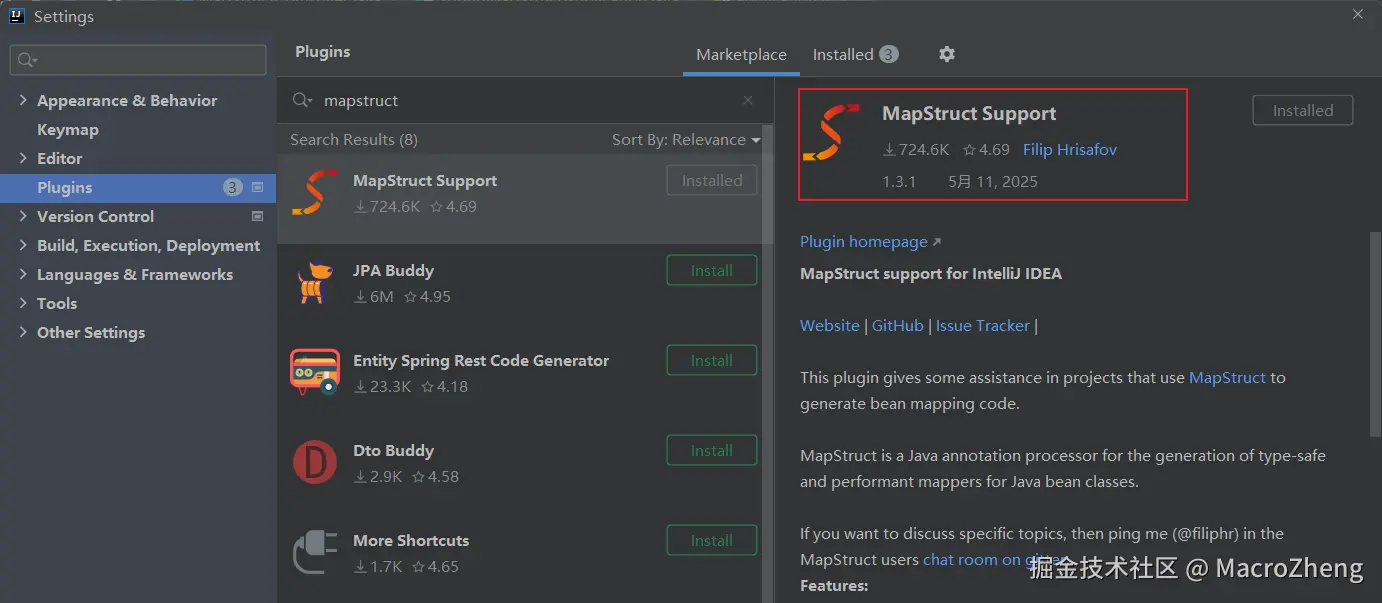Open the Sort By Relevance dropdown
The height and width of the screenshot is (603, 1382).
[686, 140]
